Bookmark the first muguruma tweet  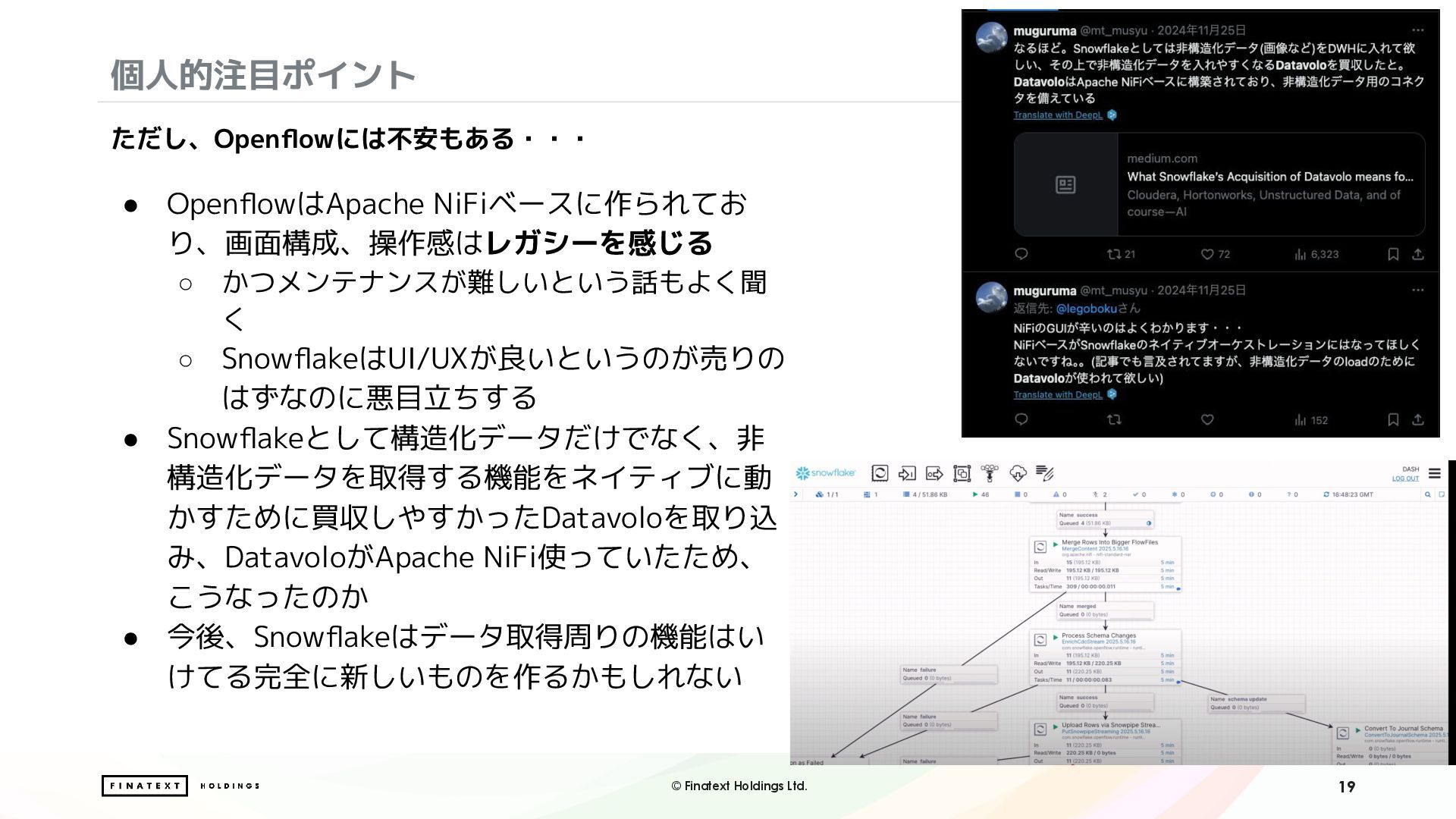pos(1393,254)
